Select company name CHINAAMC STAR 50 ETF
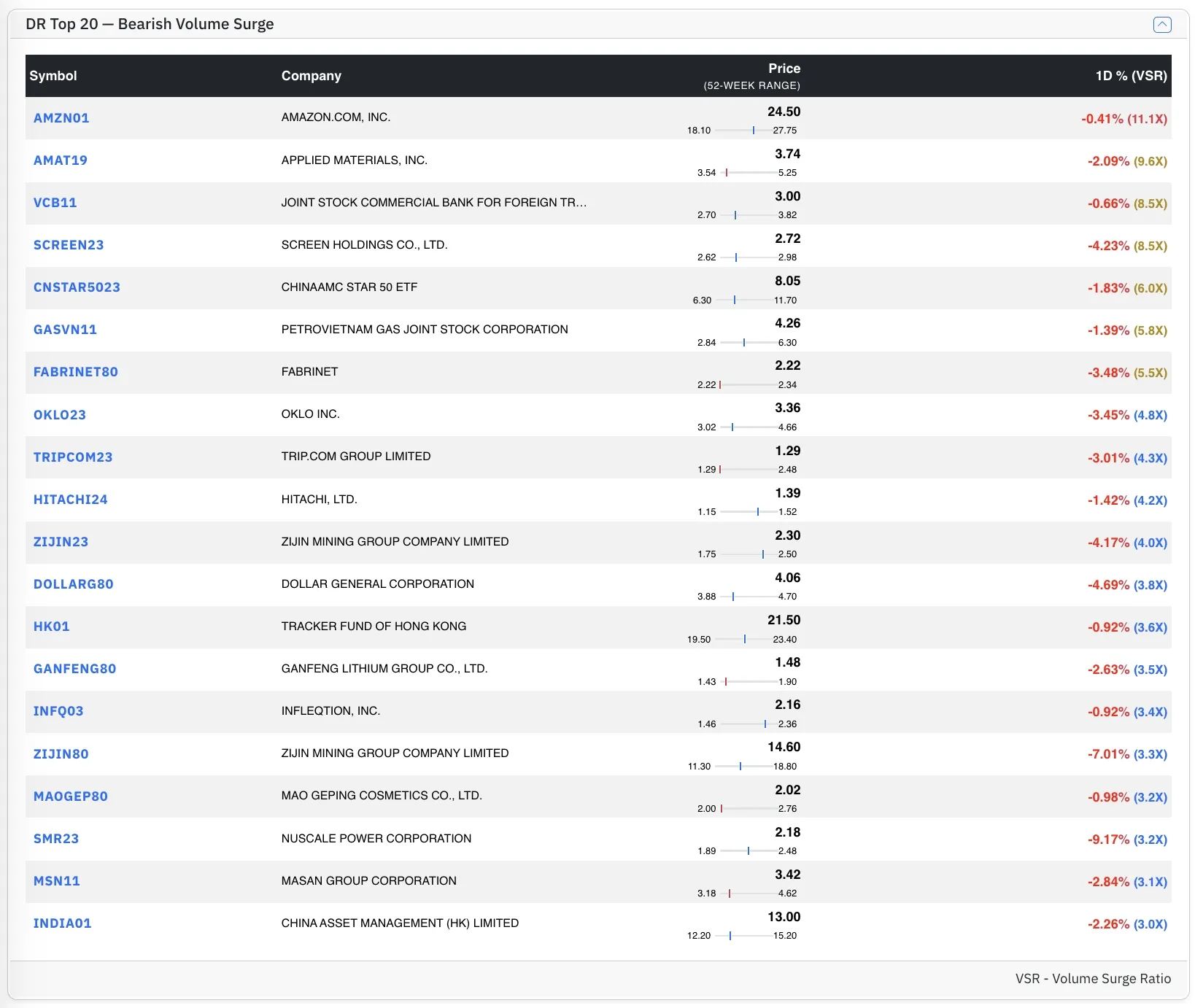The height and width of the screenshot is (1008, 1195). click(x=349, y=287)
